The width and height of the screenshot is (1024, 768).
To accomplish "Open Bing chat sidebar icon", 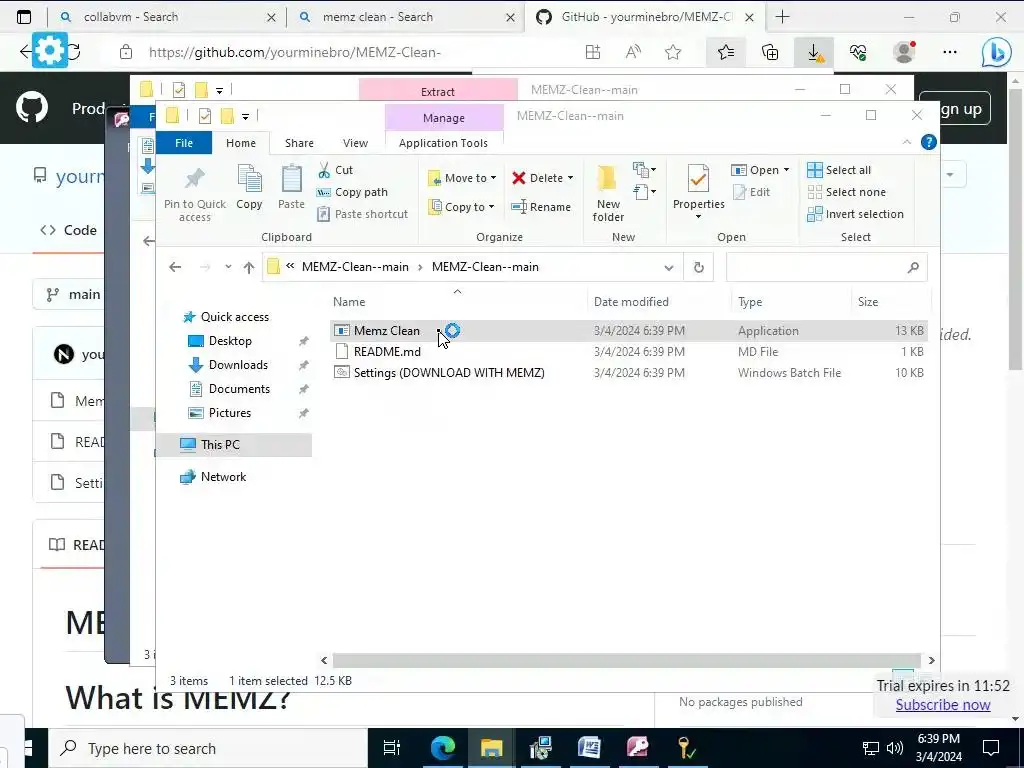I will [x=997, y=52].
